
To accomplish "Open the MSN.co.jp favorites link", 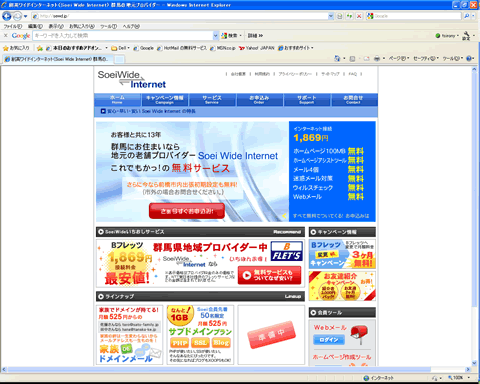I will coord(223,48).
